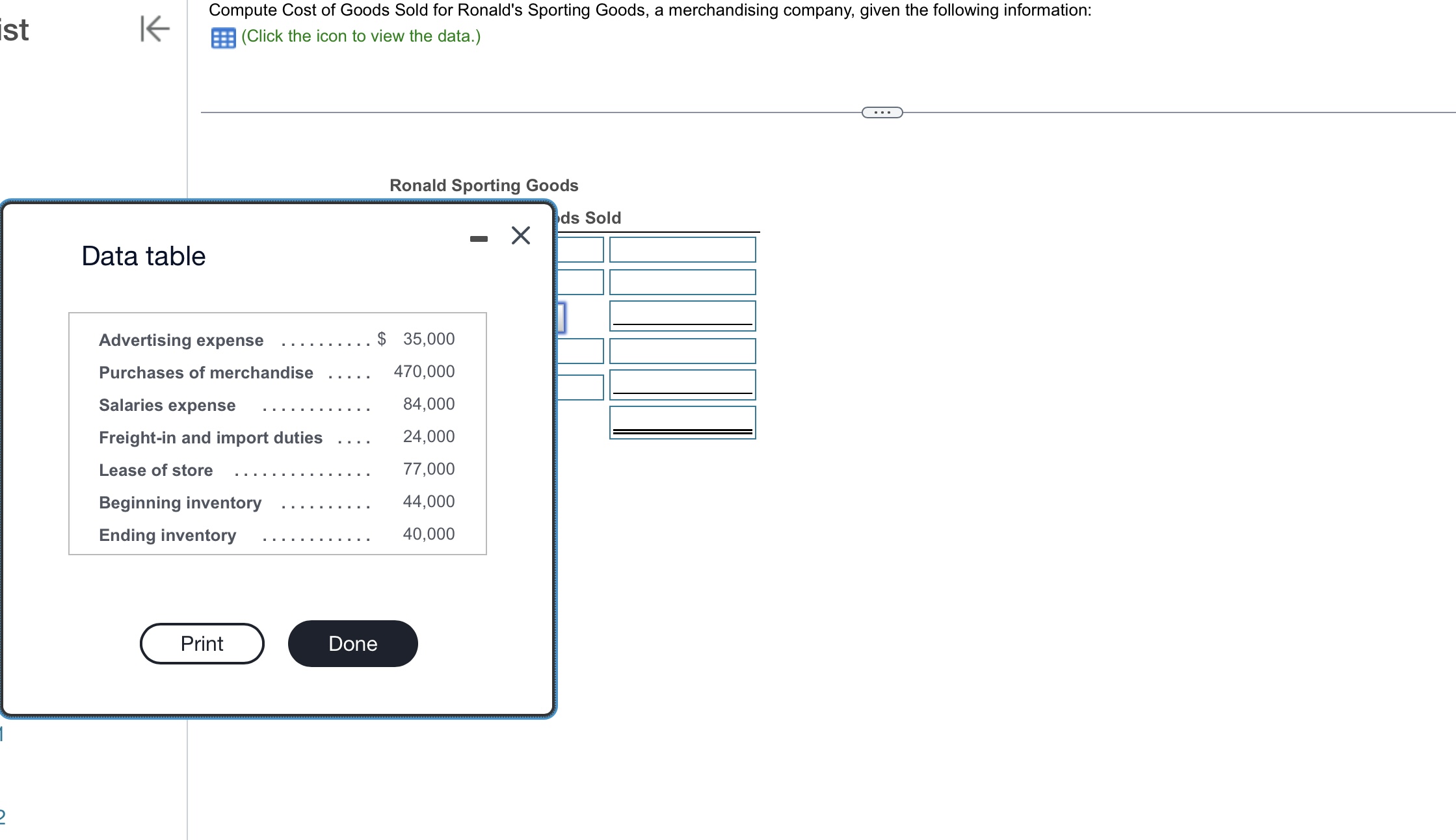Expand the ellipsis divider handle

click(x=882, y=112)
